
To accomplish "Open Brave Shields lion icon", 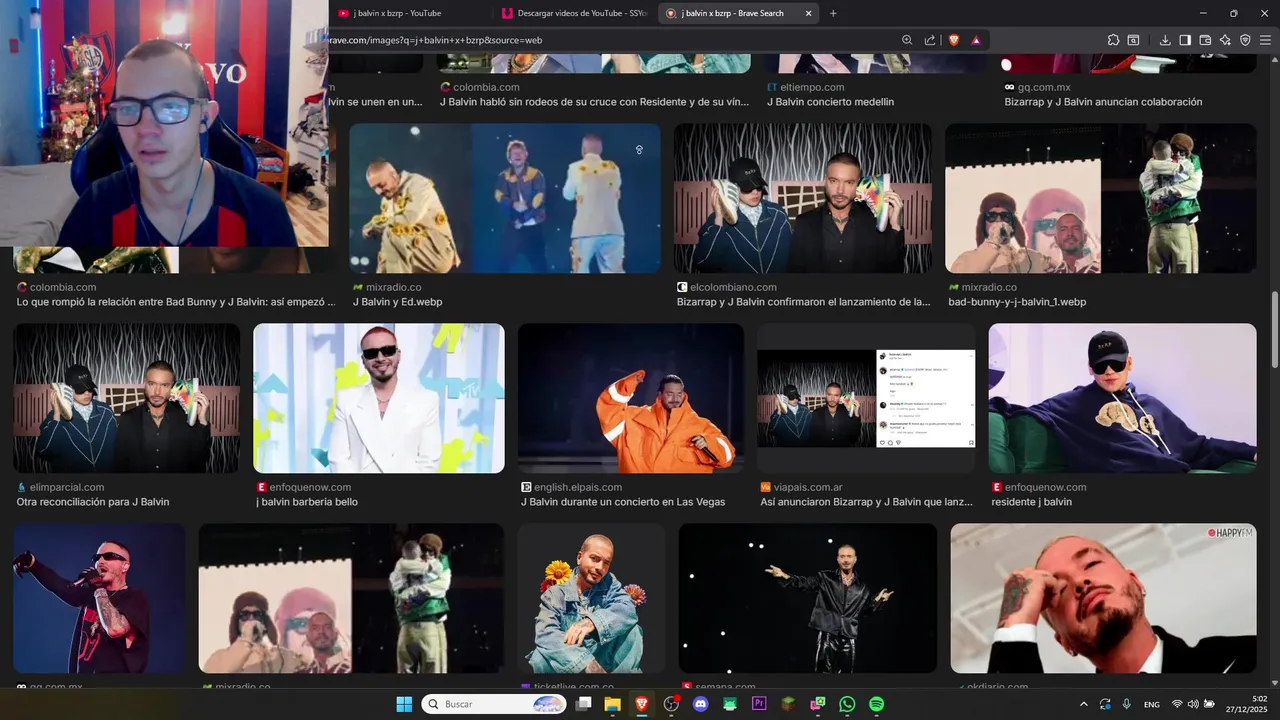I will click(954, 40).
